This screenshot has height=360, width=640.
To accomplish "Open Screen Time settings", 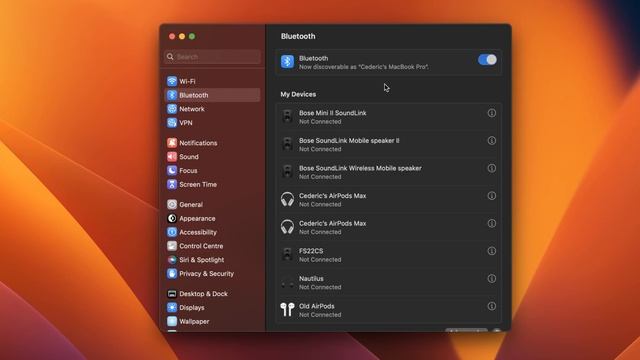I will 212,184.
